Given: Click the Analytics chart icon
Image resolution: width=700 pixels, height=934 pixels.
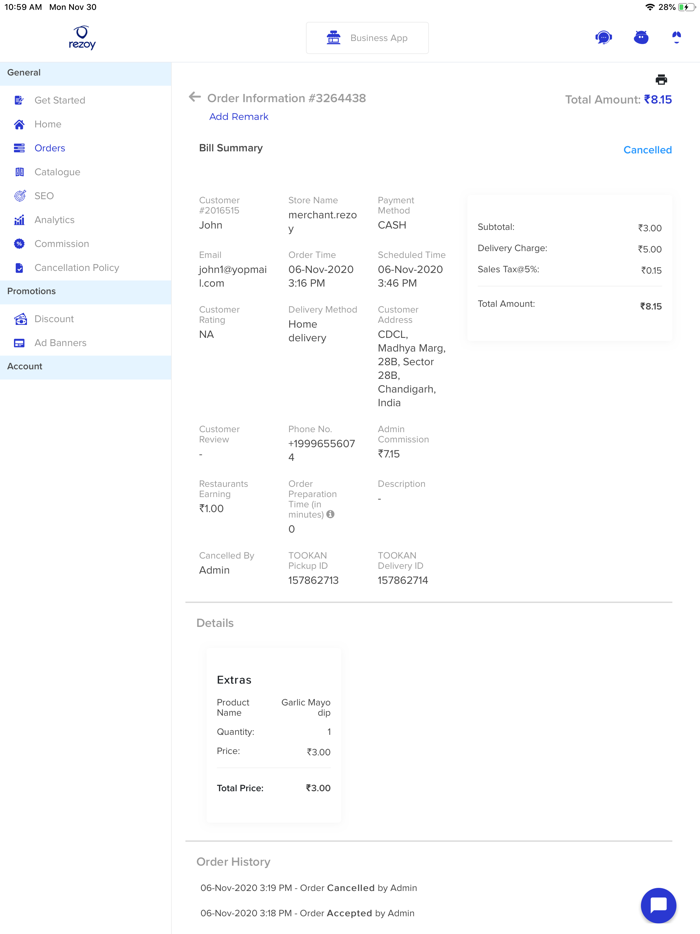Looking at the screenshot, I should (19, 220).
